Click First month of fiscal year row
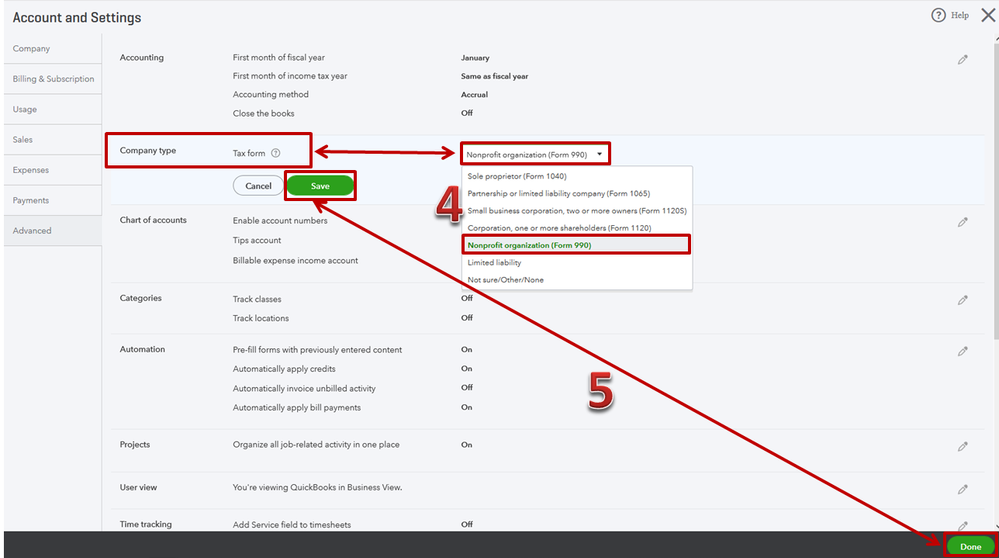 point(278,57)
